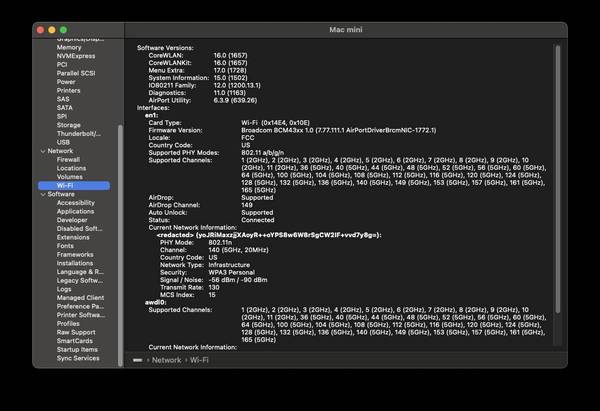Select Managed Client entry
The image size is (600, 411).
pyautogui.click(x=80, y=298)
